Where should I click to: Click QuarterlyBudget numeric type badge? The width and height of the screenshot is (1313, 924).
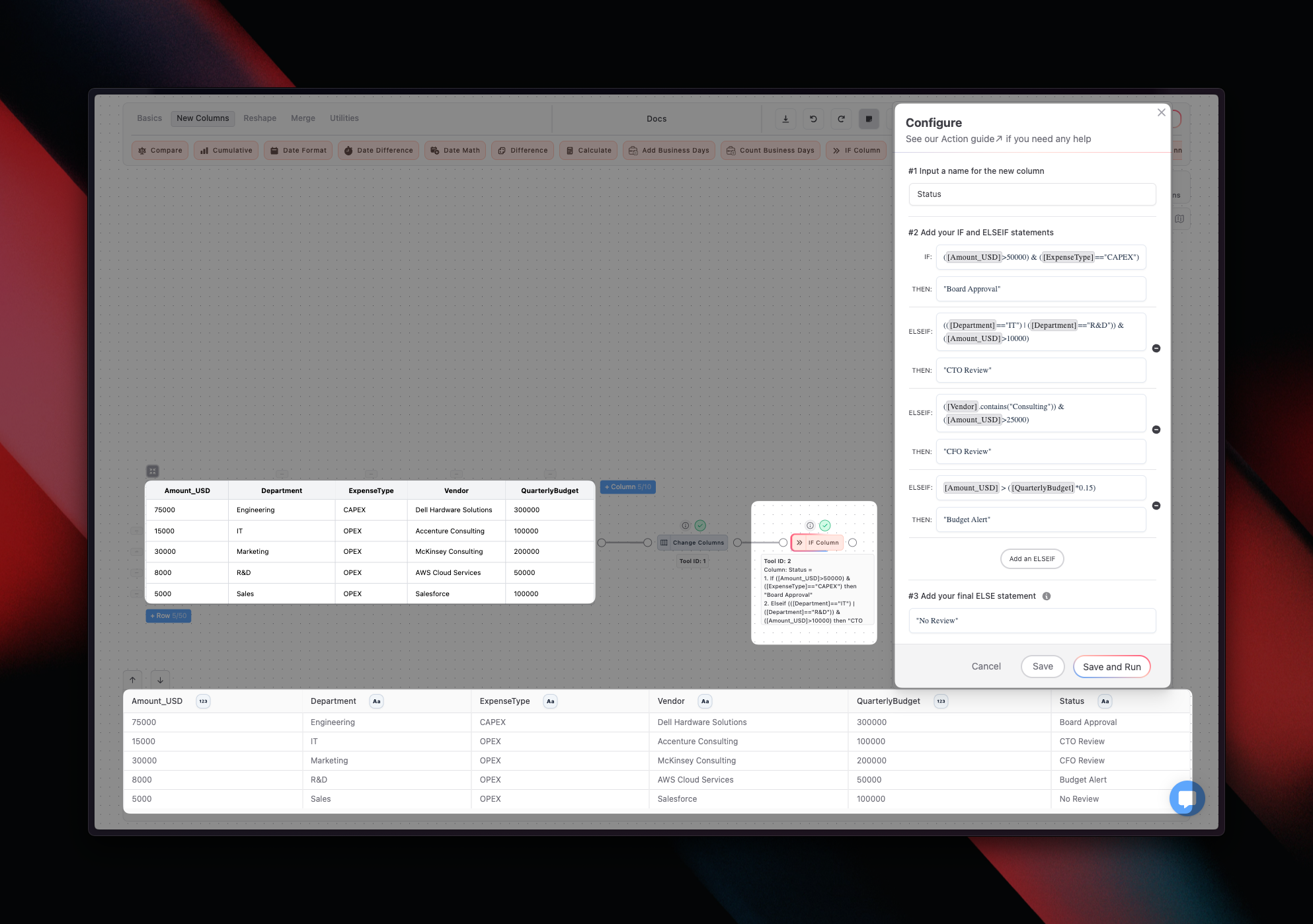[941, 701]
